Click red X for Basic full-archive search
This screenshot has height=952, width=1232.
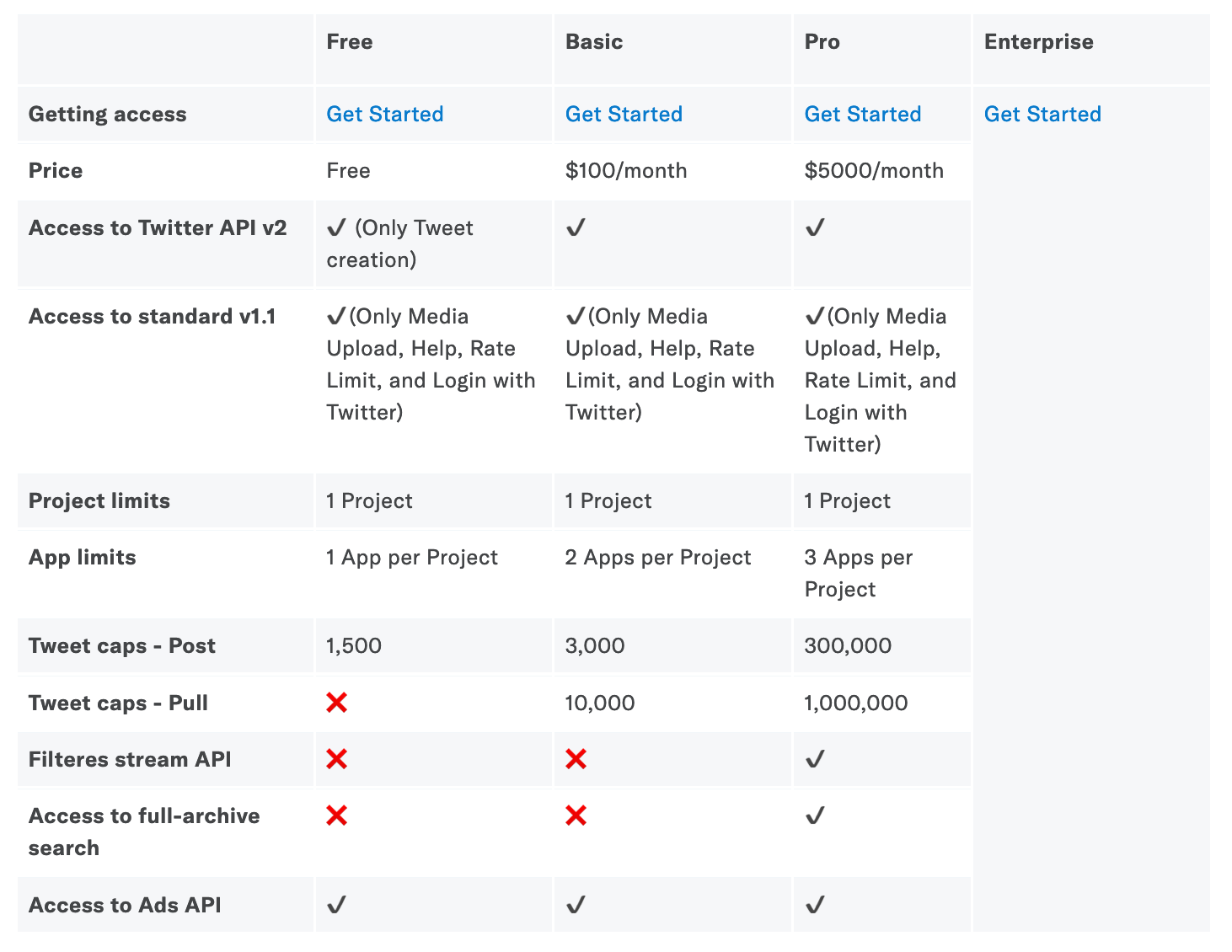click(576, 816)
